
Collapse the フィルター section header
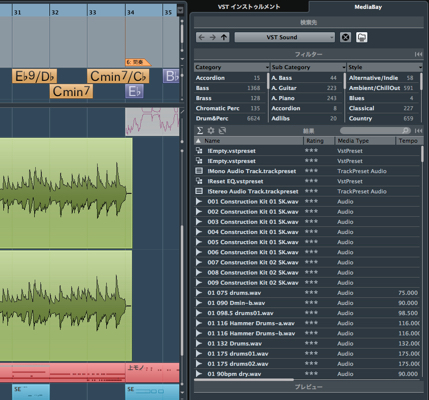(308, 54)
